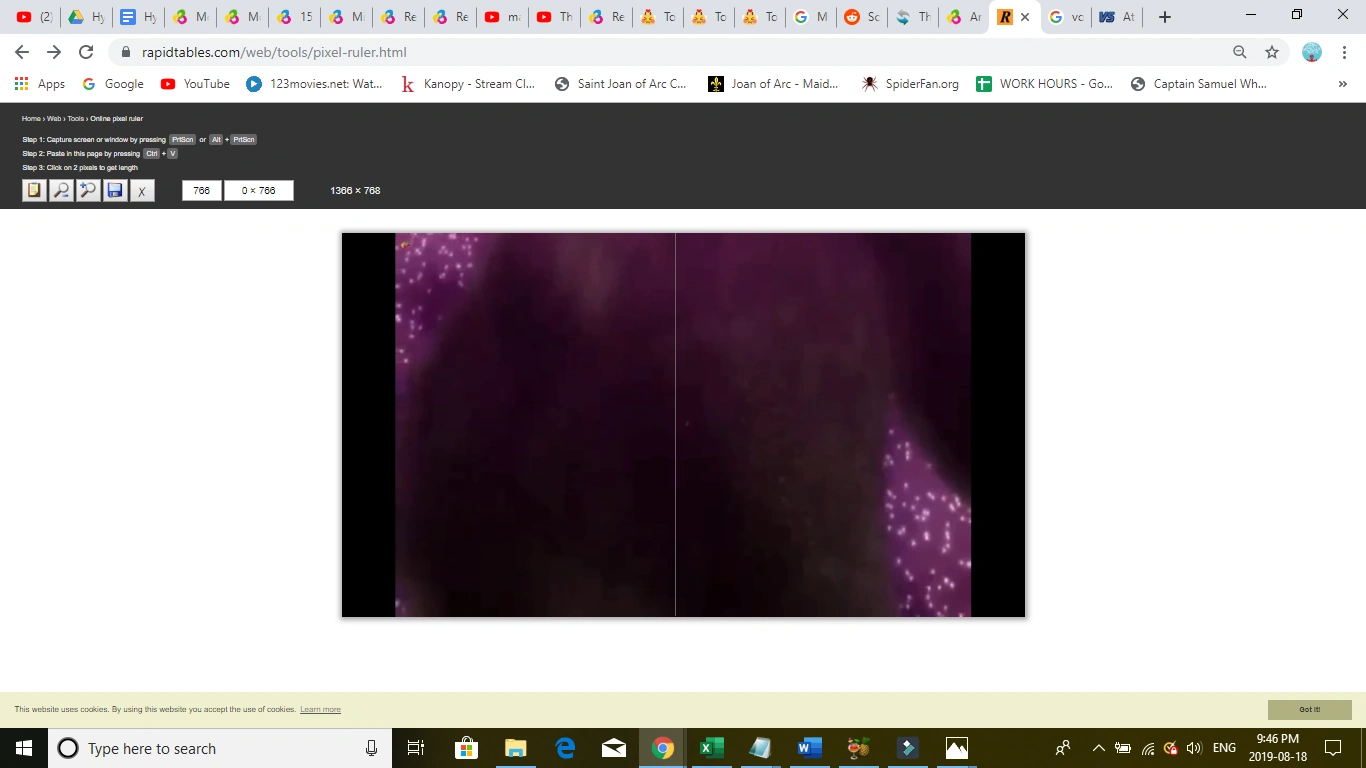Open a new browser tab
Image resolution: width=1366 pixels, height=768 pixels.
tap(1164, 17)
